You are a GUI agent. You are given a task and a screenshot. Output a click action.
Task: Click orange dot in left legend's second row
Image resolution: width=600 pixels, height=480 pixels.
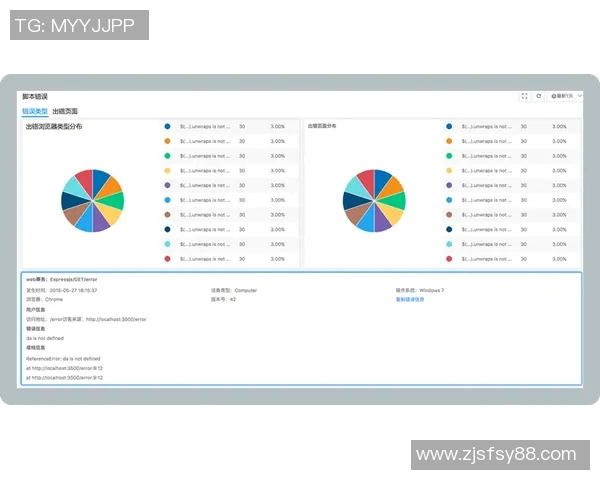pos(168,141)
